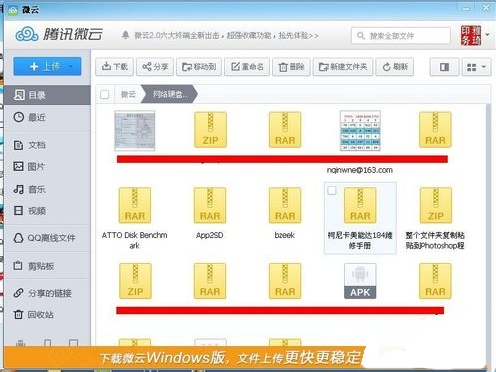Go to 微云 root in breadcrumb
This screenshot has width=496, height=372.
pos(128,94)
